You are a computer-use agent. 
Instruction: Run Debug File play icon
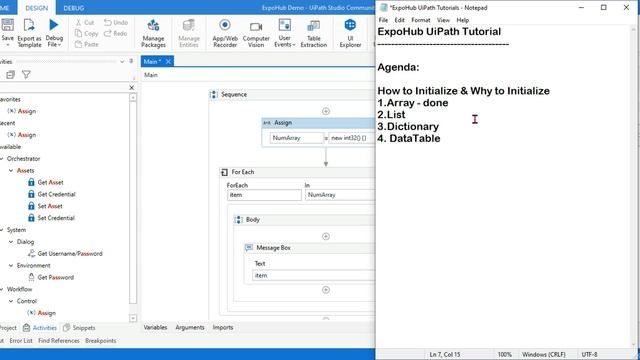click(53, 25)
